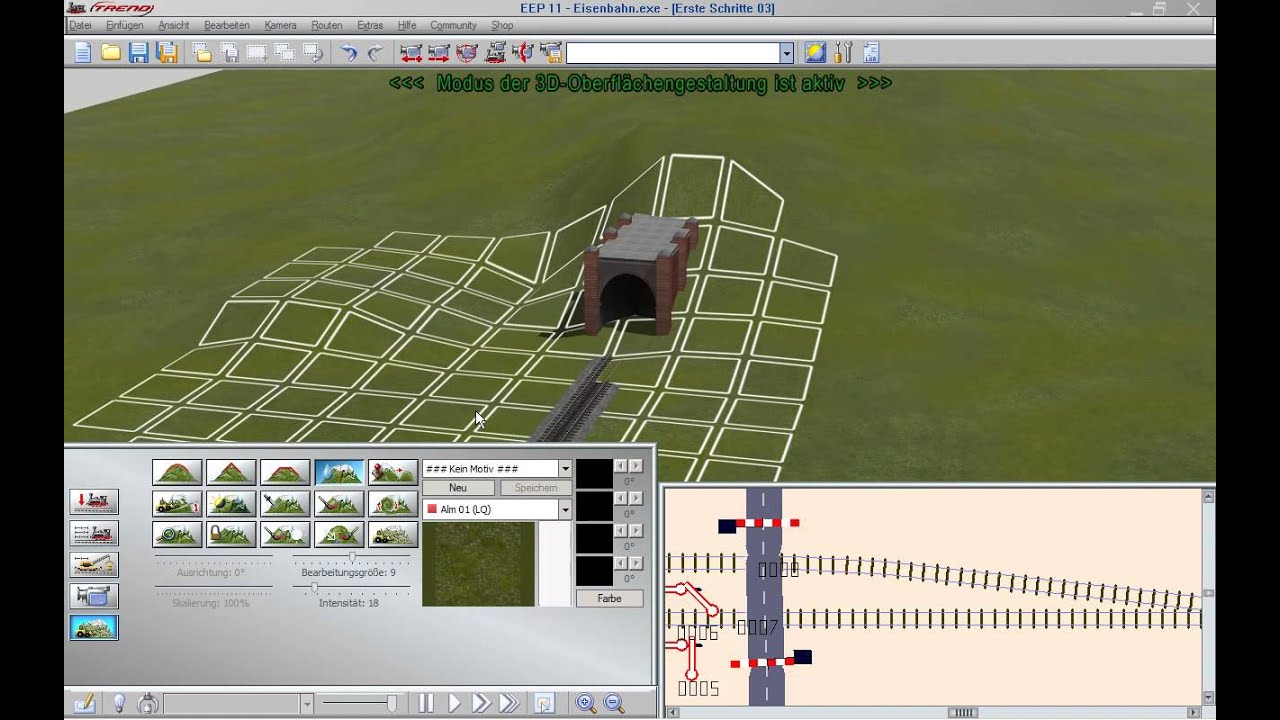Screen dimensions: 1280x720
Task: Select the yellow bulldozer terrain tool
Action: pos(177,503)
